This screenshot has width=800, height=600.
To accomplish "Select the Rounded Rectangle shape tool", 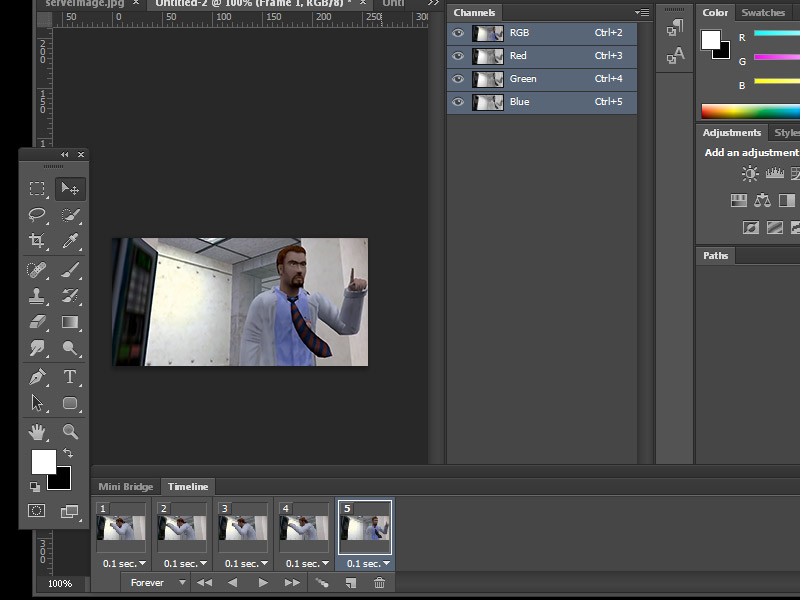I will (70, 403).
